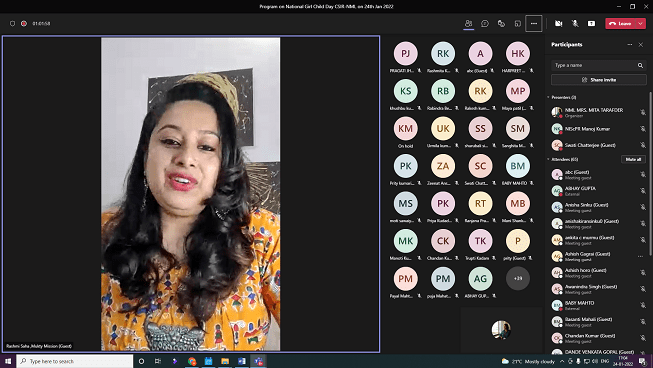Open more options for Ashish Gagrai (Guest)
Viewport: 653px width, 368px height.
[x=641, y=256]
